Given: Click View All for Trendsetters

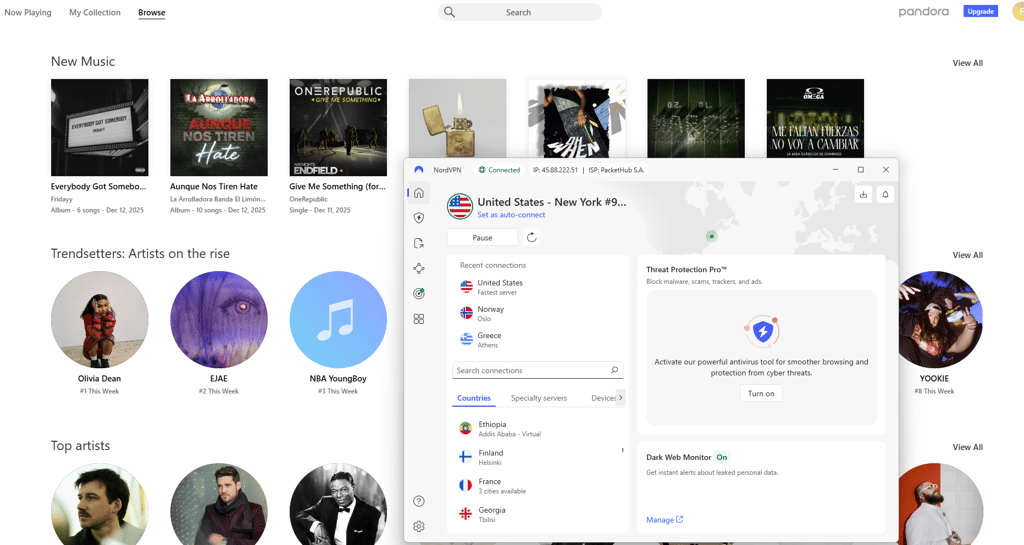Looking at the screenshot, I should coord(967,255).
